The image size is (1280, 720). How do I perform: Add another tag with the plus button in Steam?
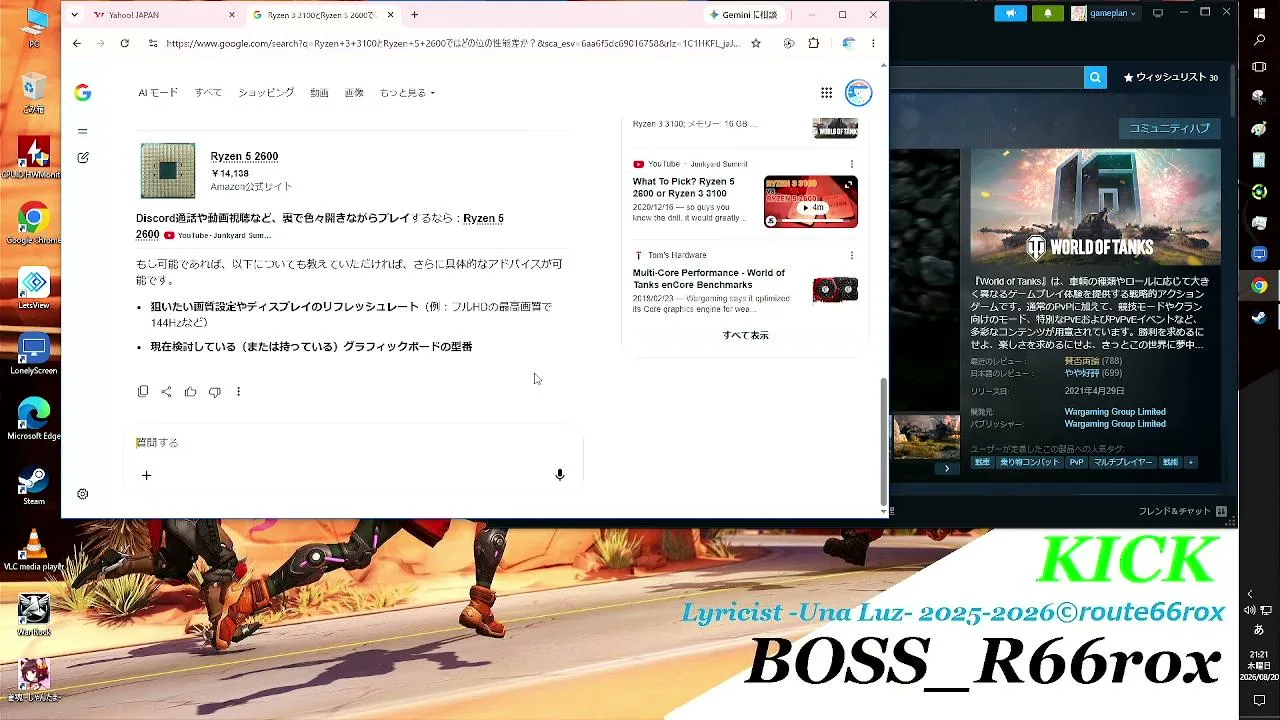point(1190,462)
